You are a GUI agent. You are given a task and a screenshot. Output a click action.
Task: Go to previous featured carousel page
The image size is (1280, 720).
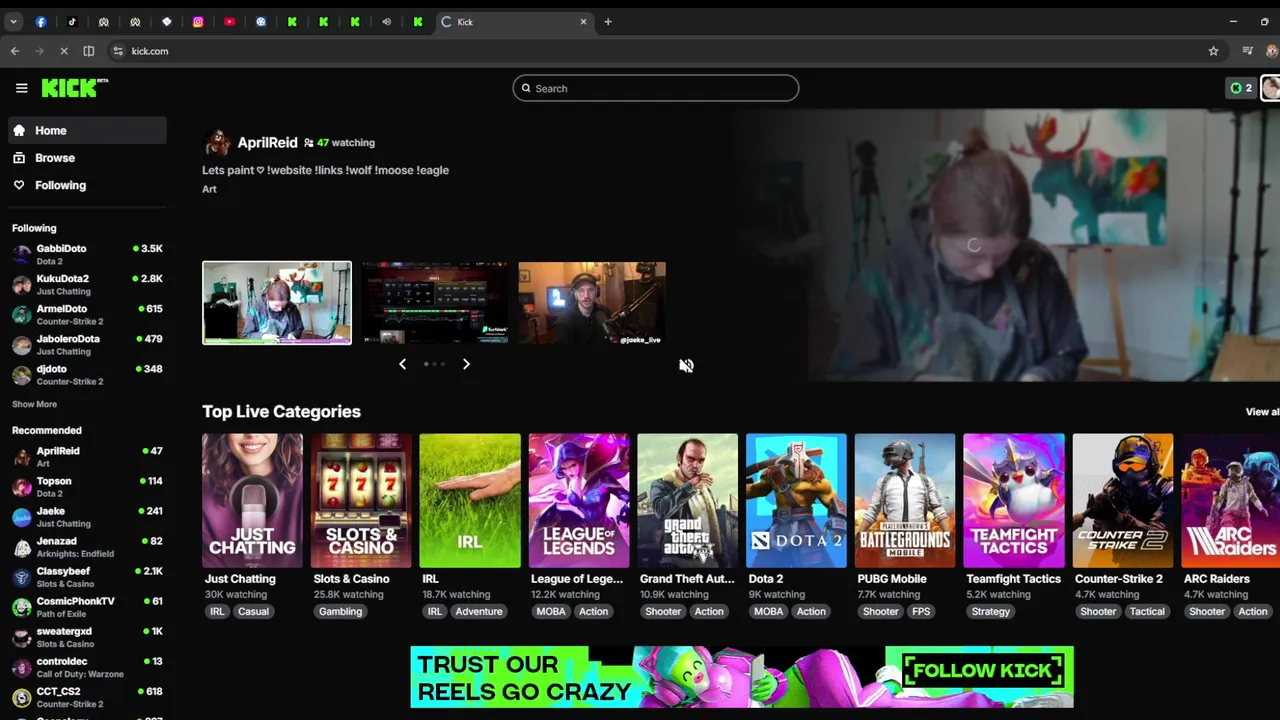pyautogui.click(x=402, y=364)
